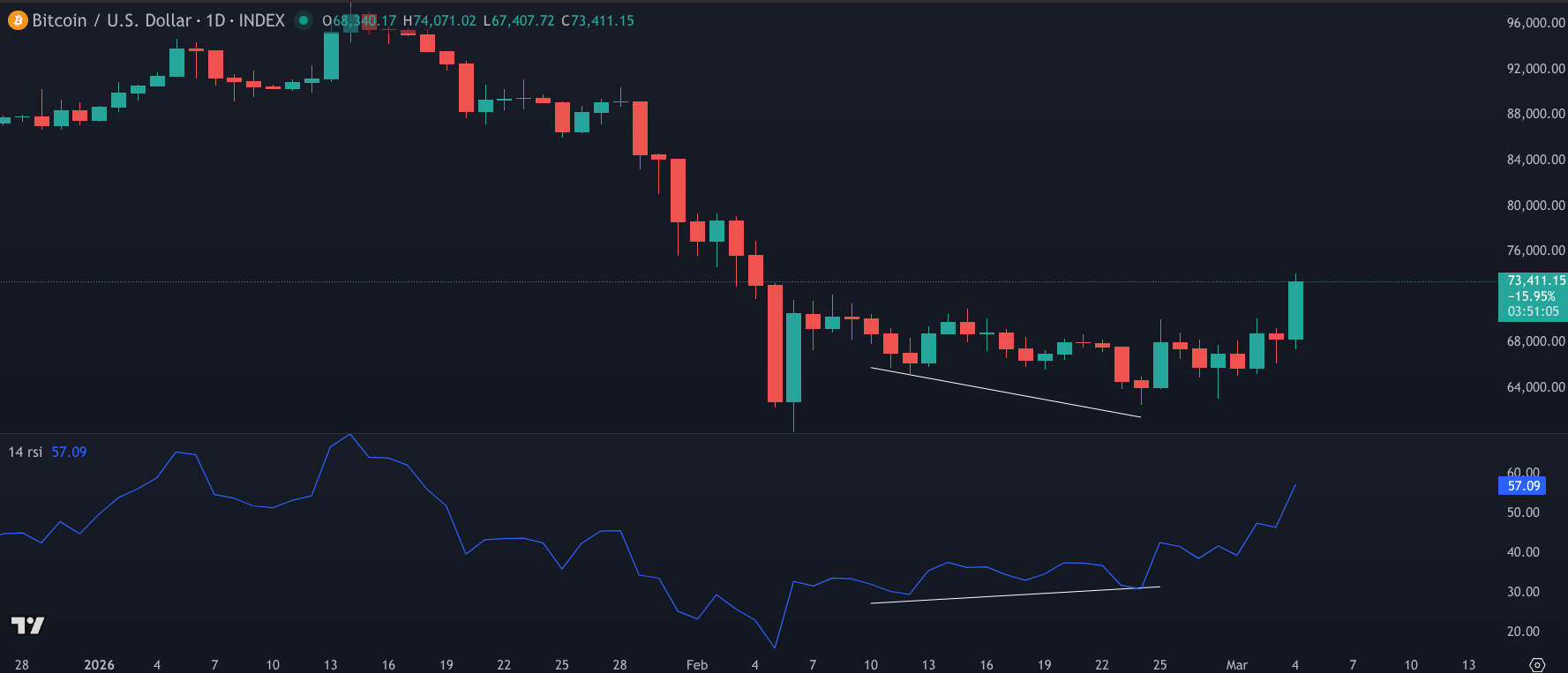Select the high value H74,071.02
The height and width of the screenshot is (673, 1568).
439,20
